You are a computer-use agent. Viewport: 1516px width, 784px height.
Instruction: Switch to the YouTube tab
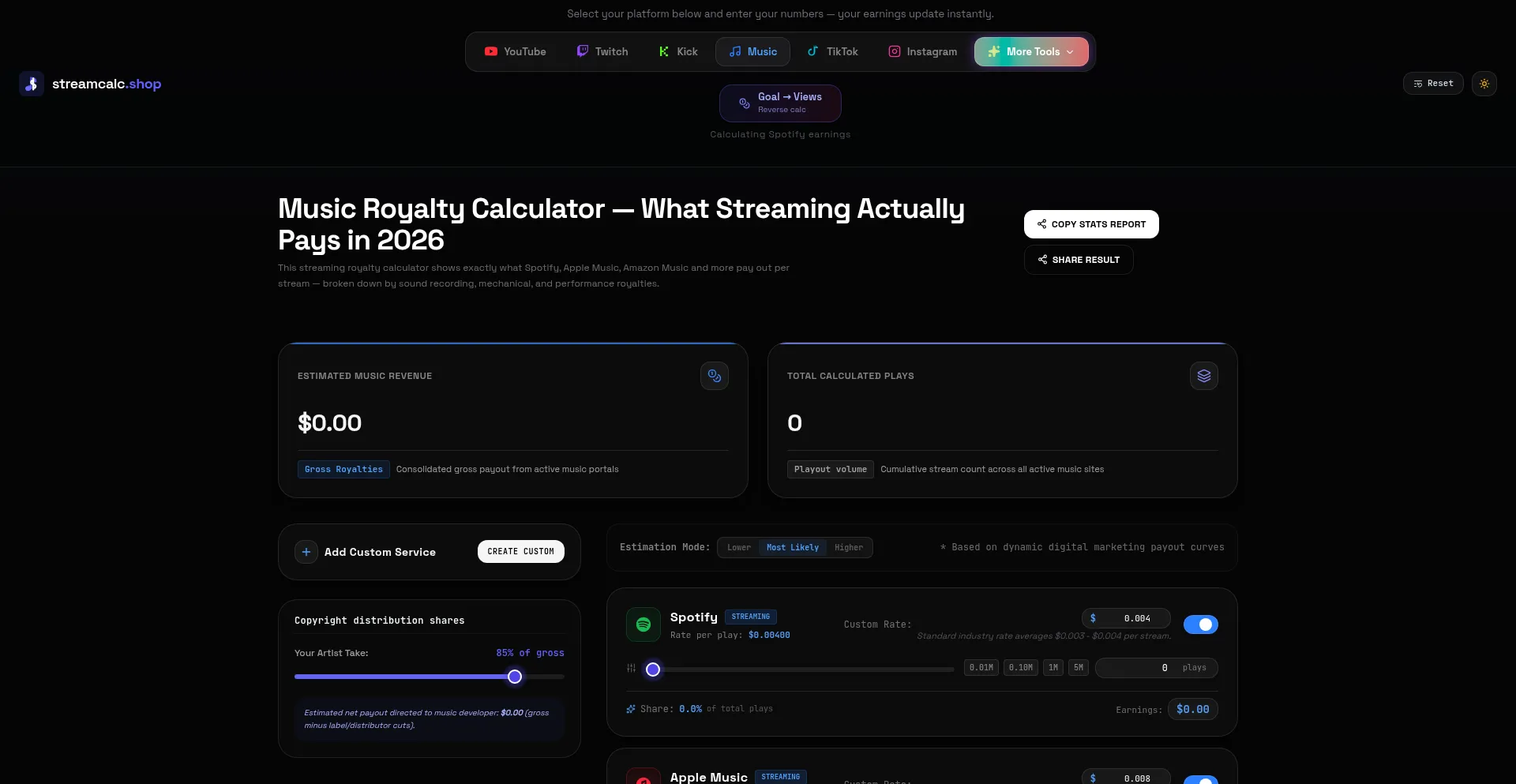tap(515, 51)
